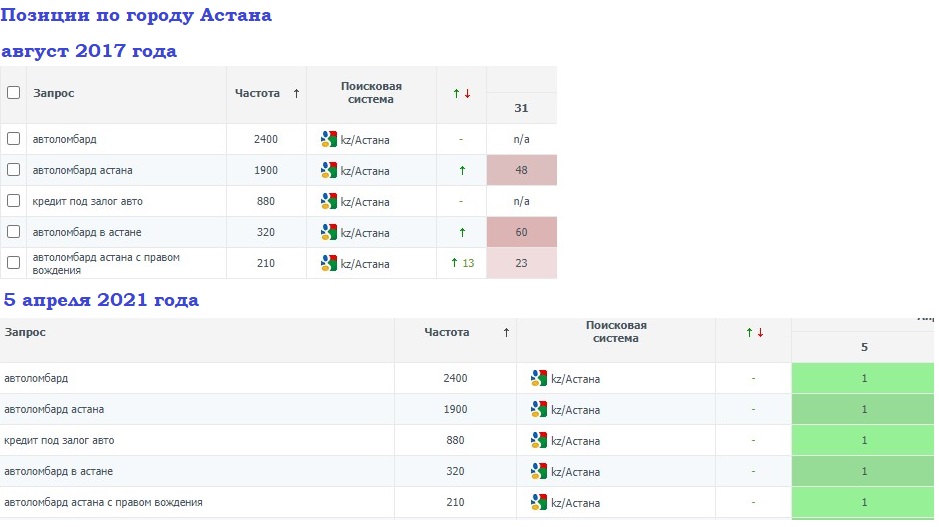Click search engine icon for автоломбард в астане, 2021

539,471
